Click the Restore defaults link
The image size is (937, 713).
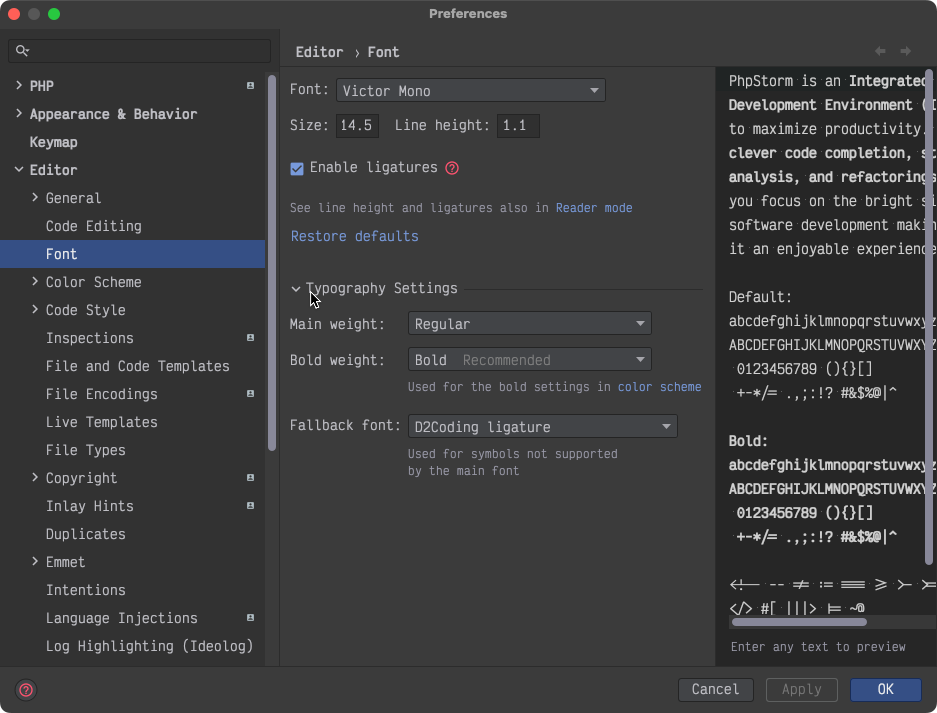[354, 237]
